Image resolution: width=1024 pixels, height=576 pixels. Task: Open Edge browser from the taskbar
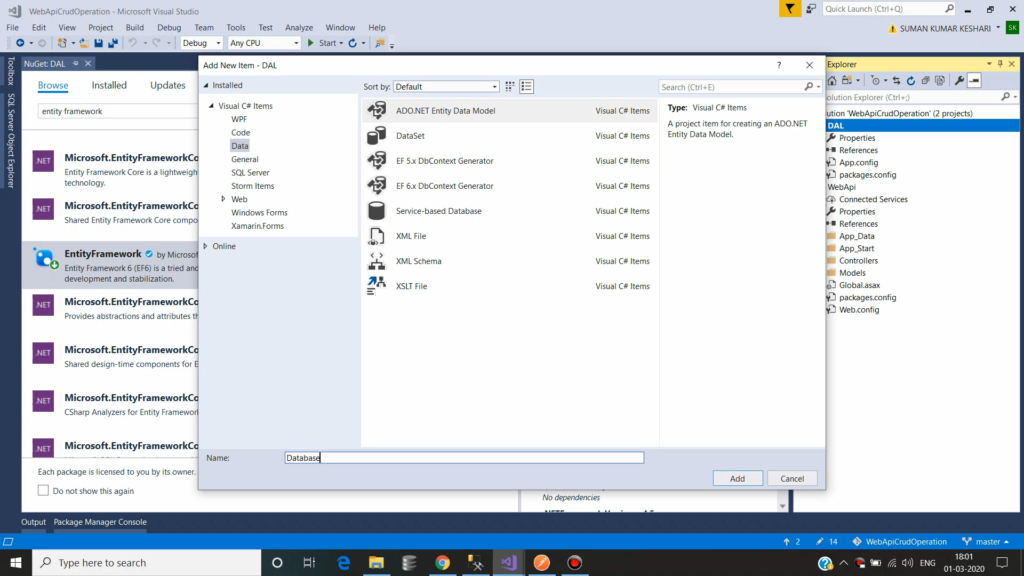coord(344,562)
